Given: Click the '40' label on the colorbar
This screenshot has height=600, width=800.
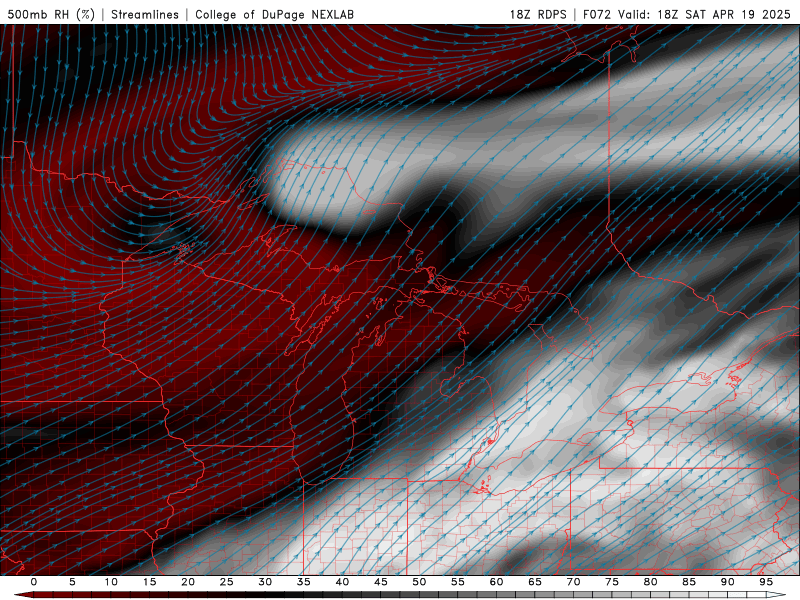Looking at the screenshot, I should (x=342, y=582).
